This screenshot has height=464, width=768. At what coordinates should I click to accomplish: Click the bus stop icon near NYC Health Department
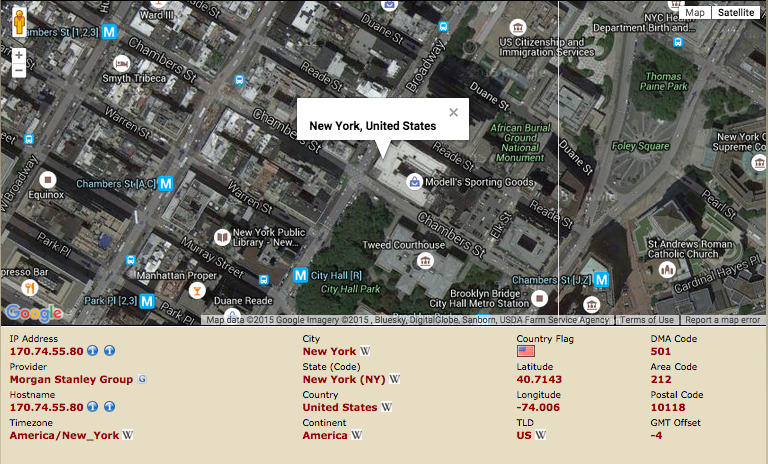[x=678, y=42]
